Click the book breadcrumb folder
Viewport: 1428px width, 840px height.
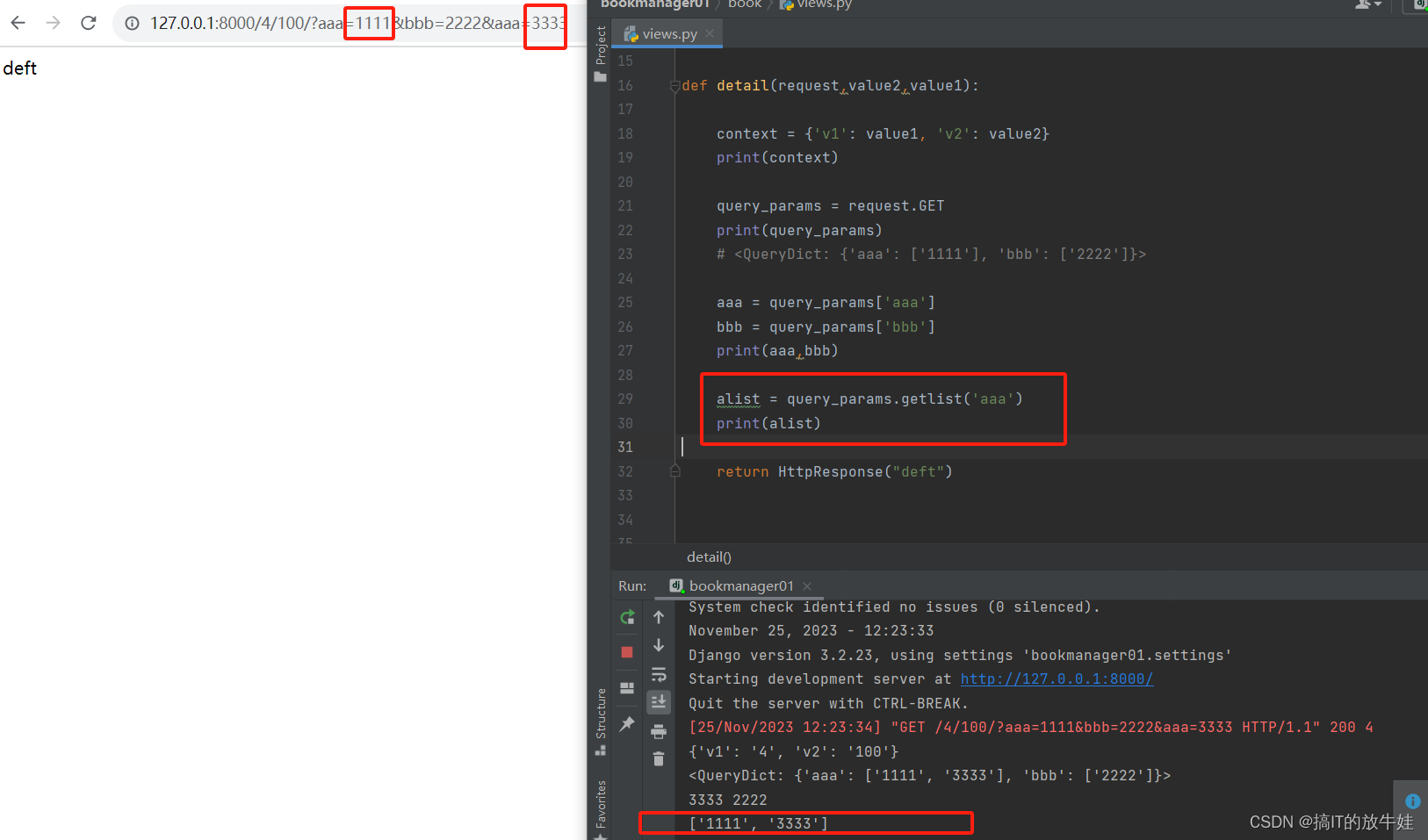[745, 4]
